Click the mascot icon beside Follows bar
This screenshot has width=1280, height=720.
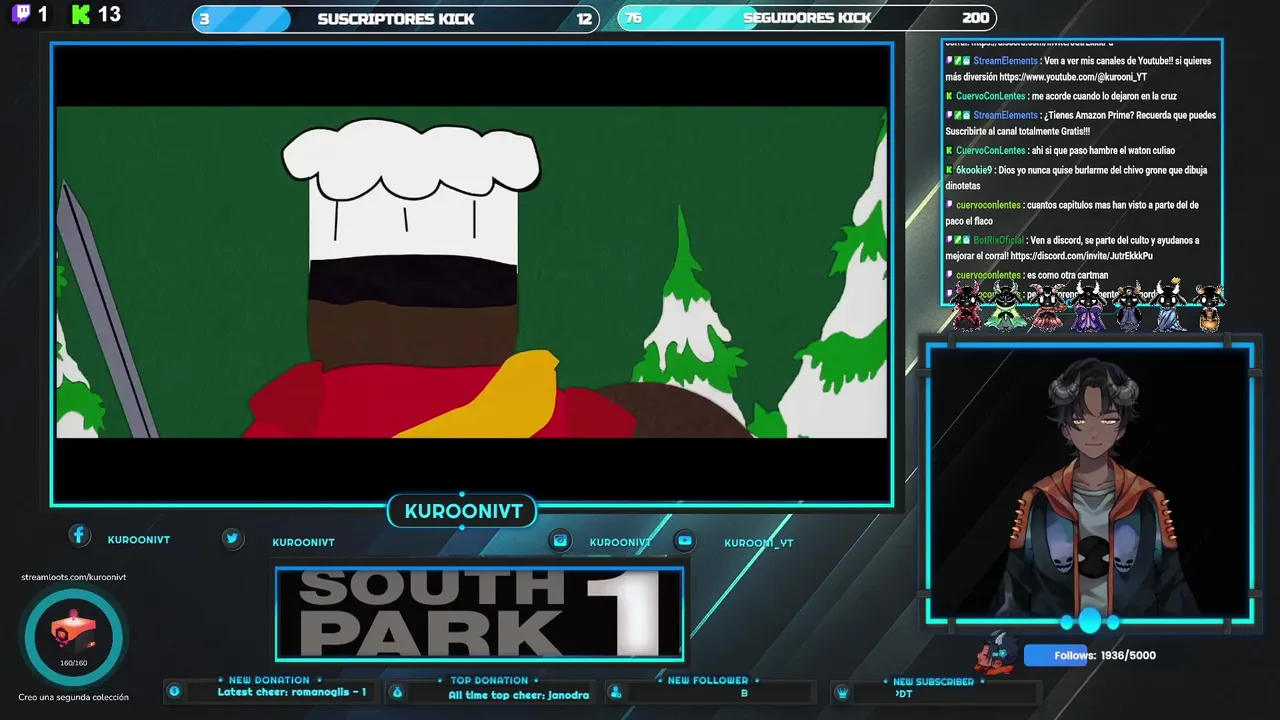[997, 653]
